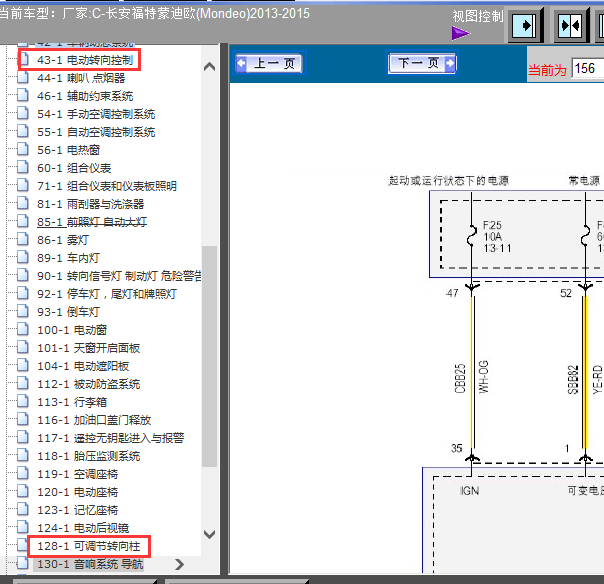Select 46-1 辅助约束系统 in the tree
Image resolution: width=604 pixels, height=584 pixels.
[x=85, y=96]
